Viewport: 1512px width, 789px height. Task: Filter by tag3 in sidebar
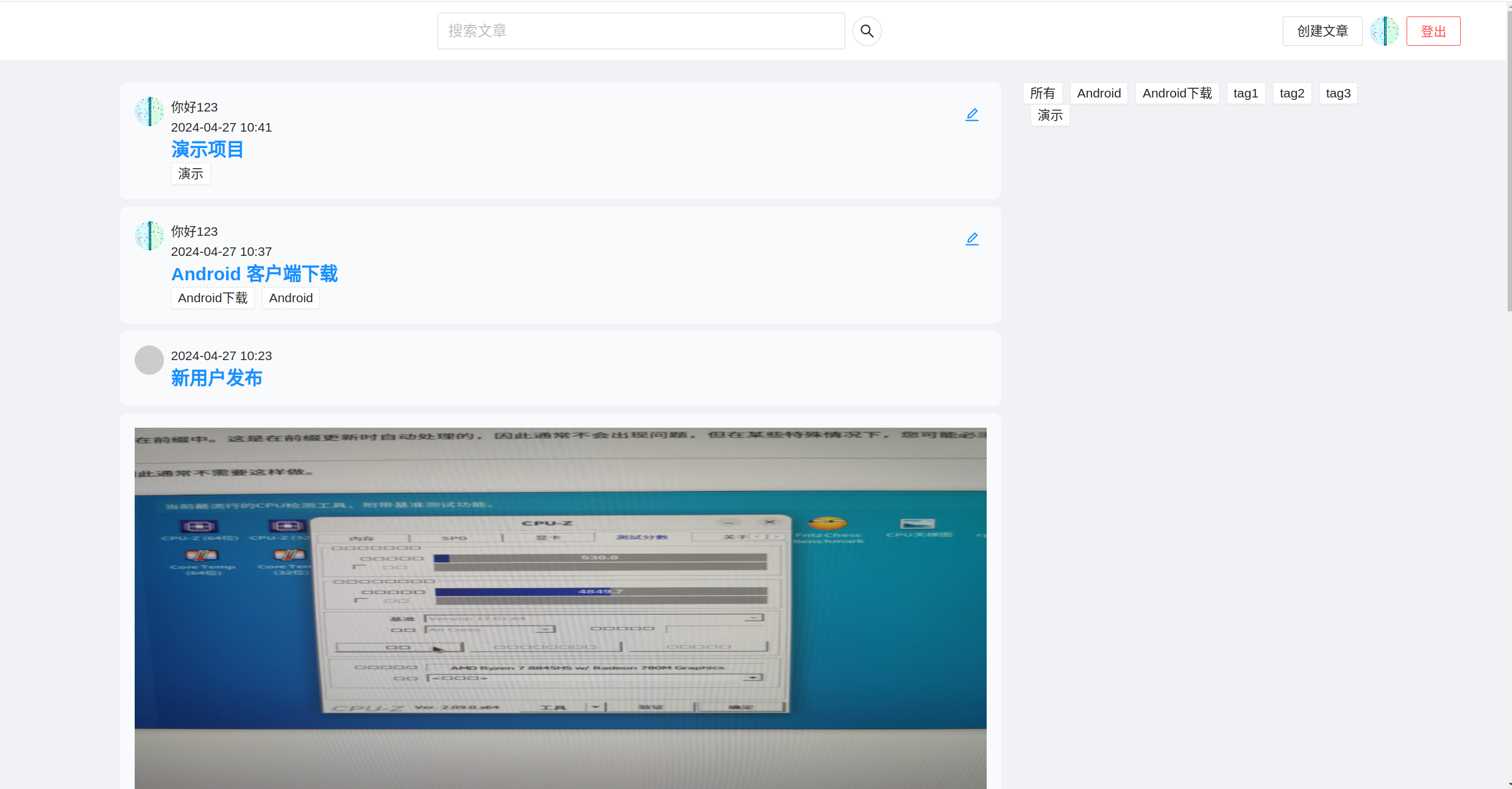(1338, 93)
